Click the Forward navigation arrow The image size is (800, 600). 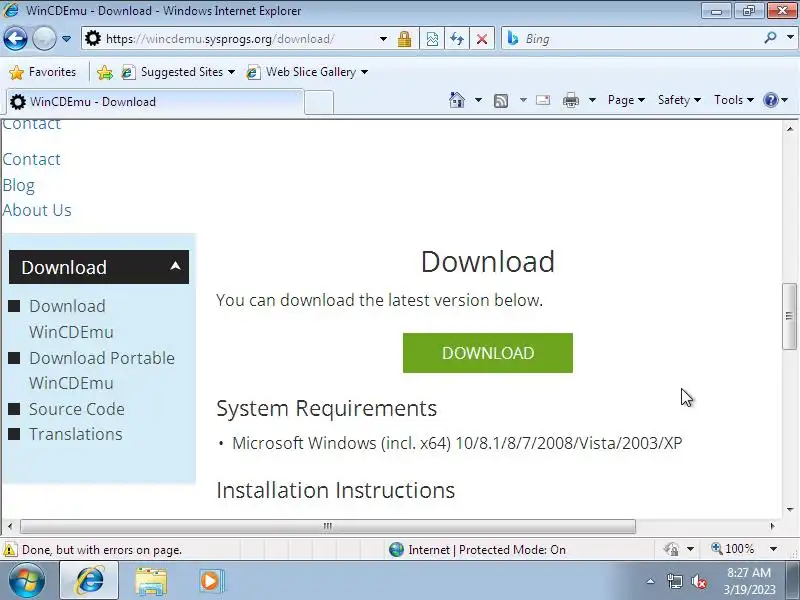click(44, 38)
